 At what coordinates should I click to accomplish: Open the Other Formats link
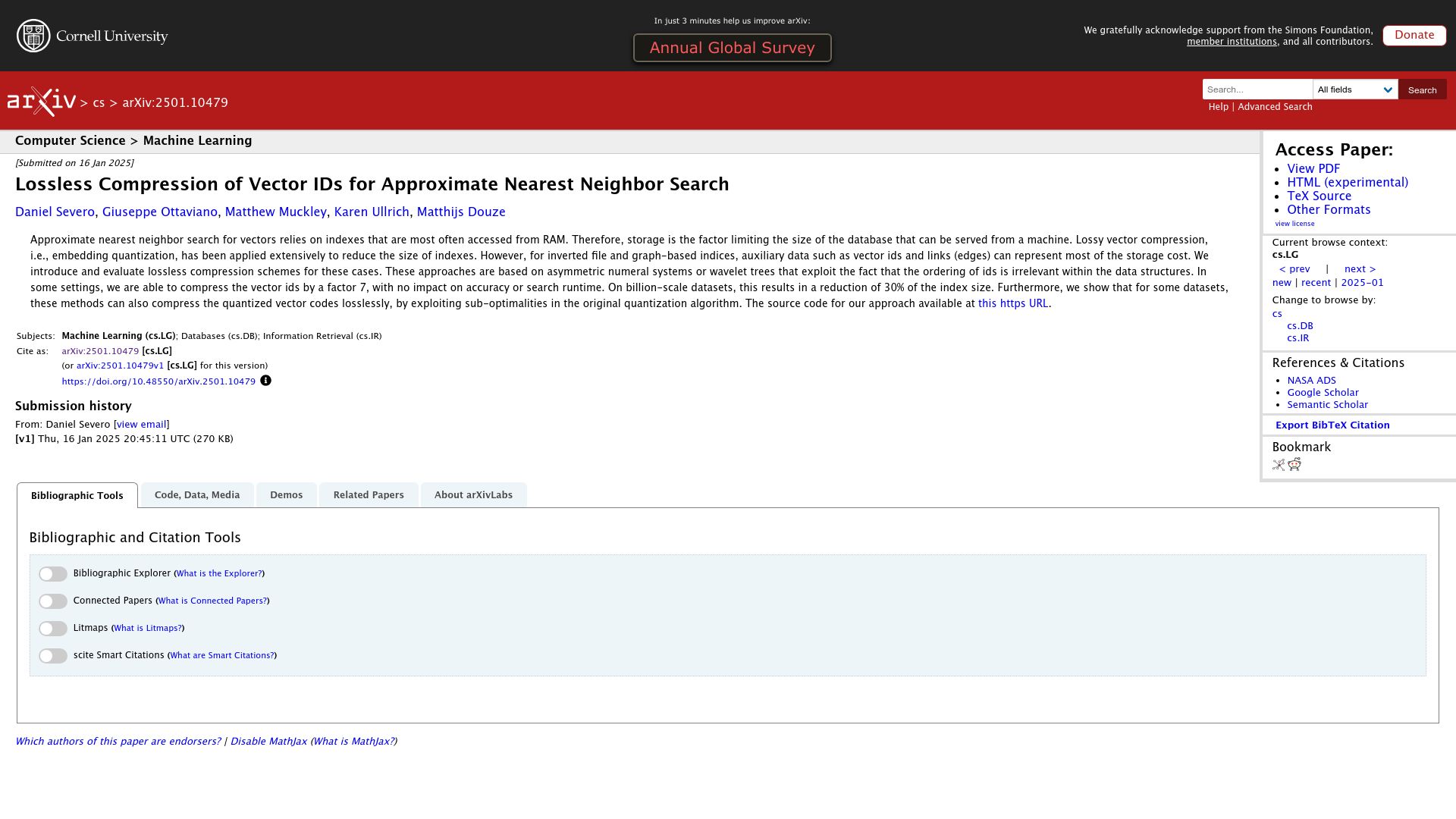[x=1329, y=210]
